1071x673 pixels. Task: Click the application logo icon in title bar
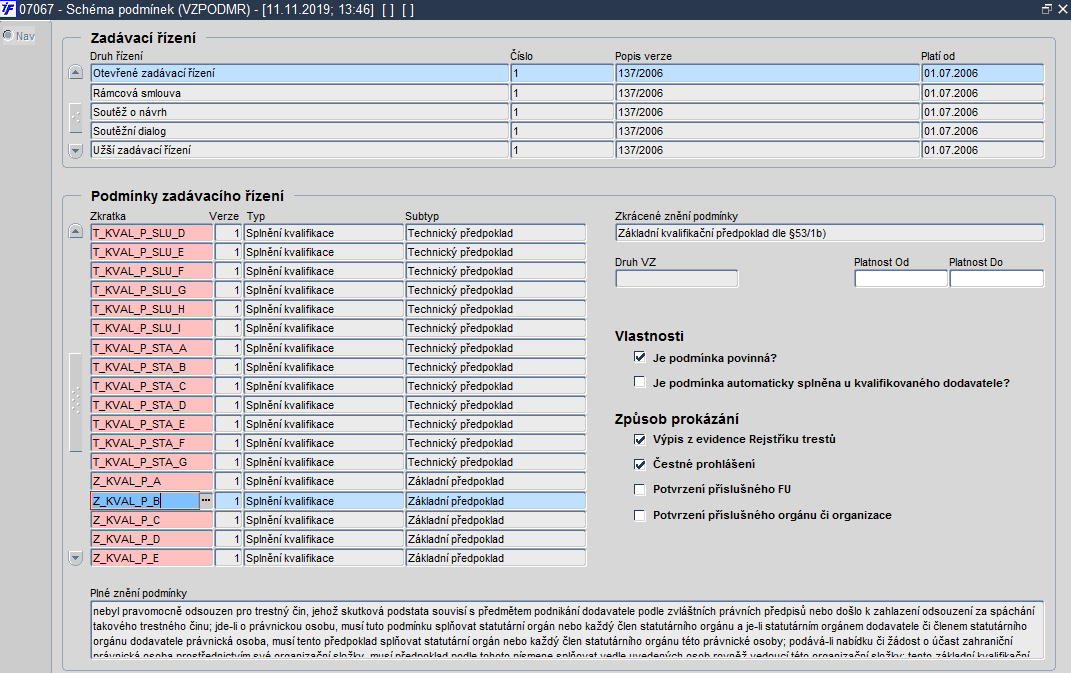8,9
